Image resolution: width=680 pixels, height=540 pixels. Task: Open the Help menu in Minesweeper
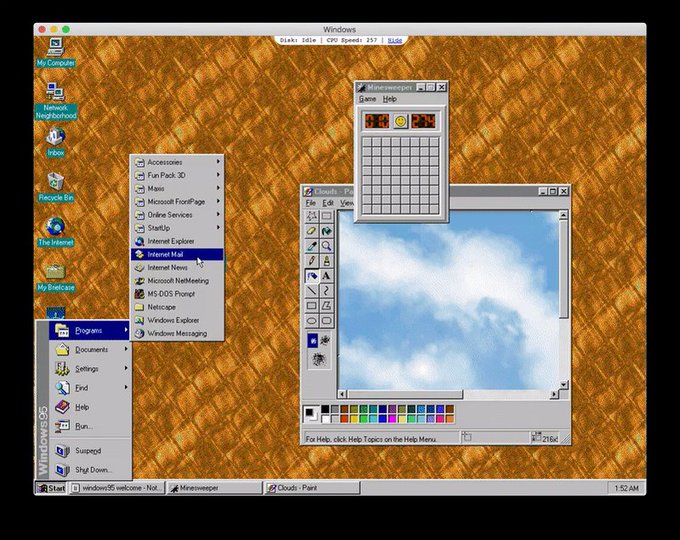pos(389,99)
